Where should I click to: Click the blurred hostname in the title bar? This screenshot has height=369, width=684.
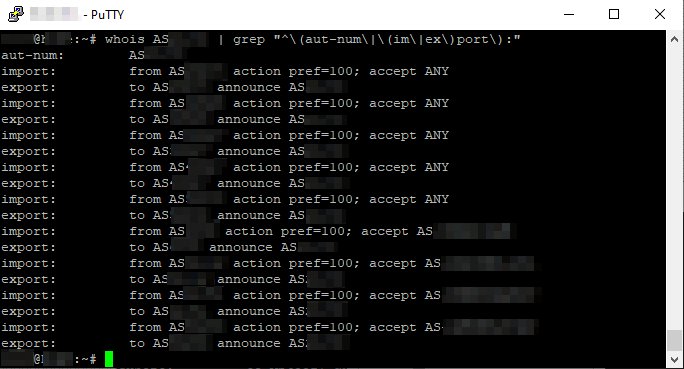[x=54, y=14]
